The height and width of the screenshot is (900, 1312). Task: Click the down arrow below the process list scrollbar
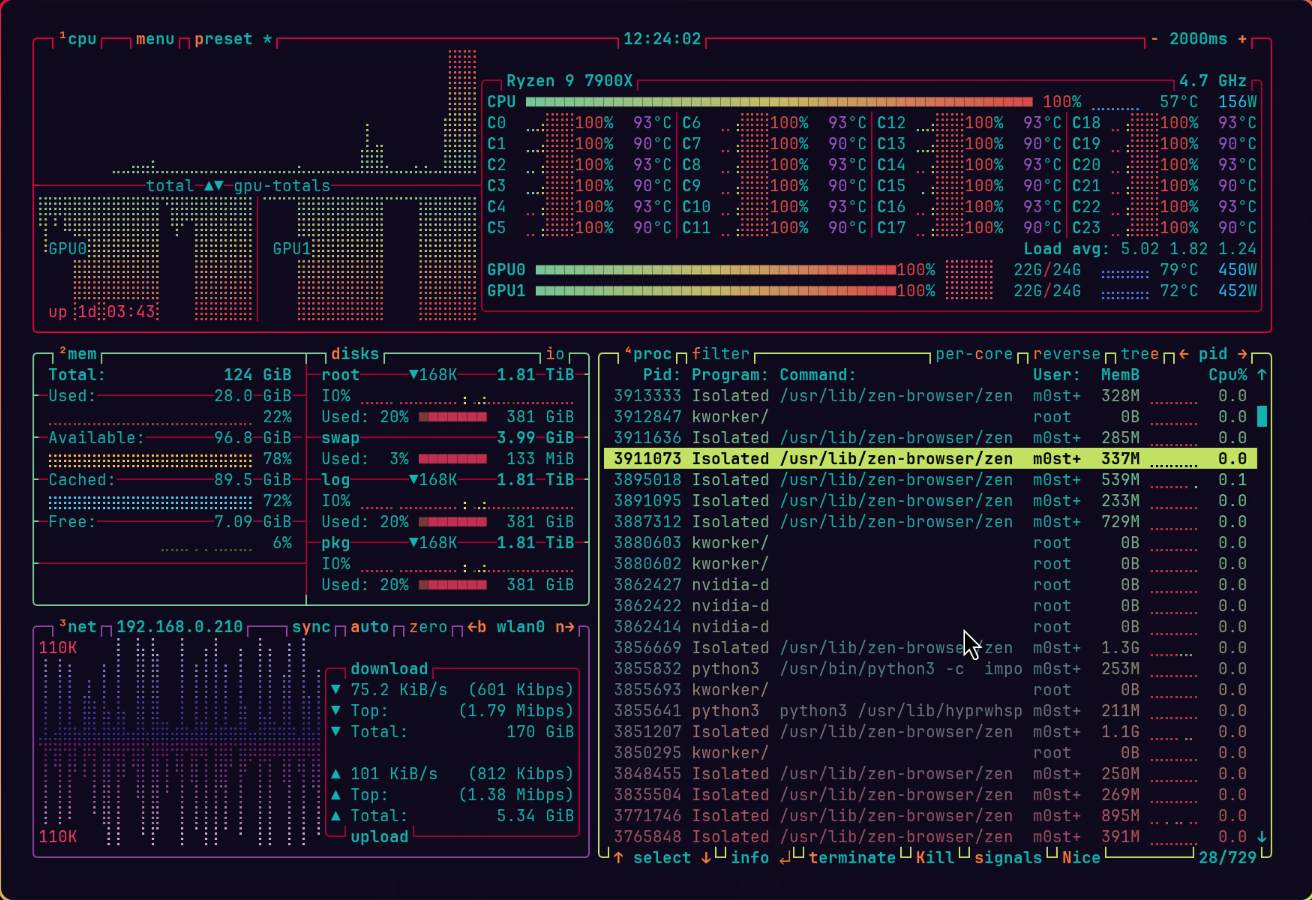coord(1261,836)
